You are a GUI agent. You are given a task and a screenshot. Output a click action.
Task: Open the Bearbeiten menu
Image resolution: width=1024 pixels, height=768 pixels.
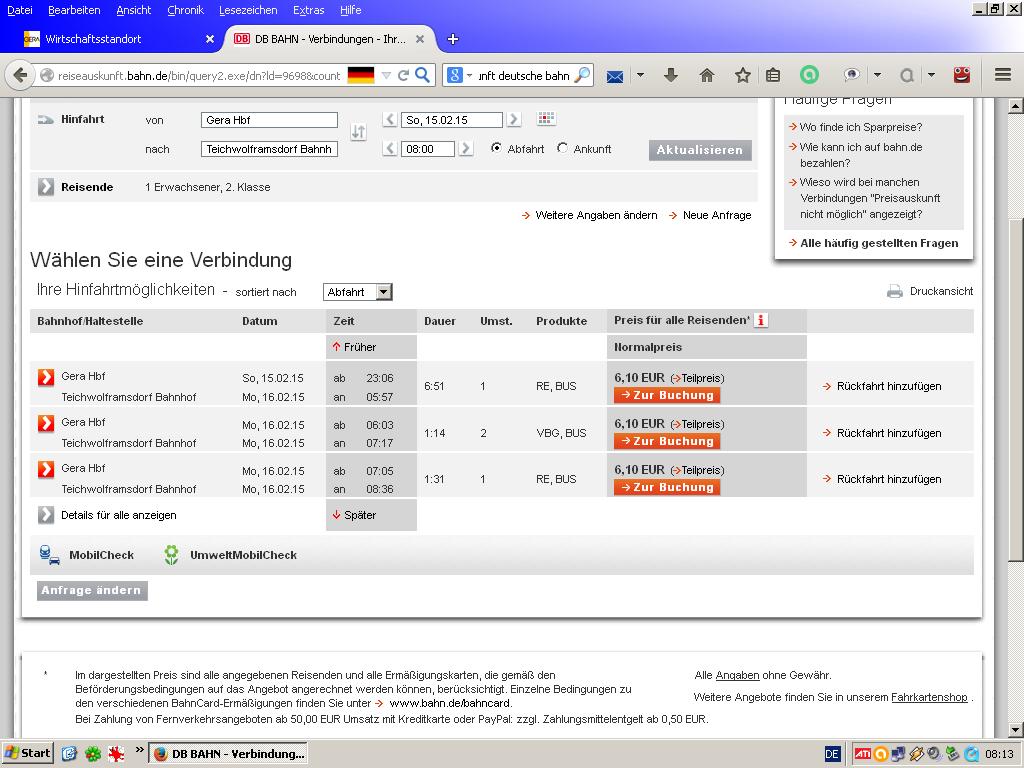(x=74, y=10)
